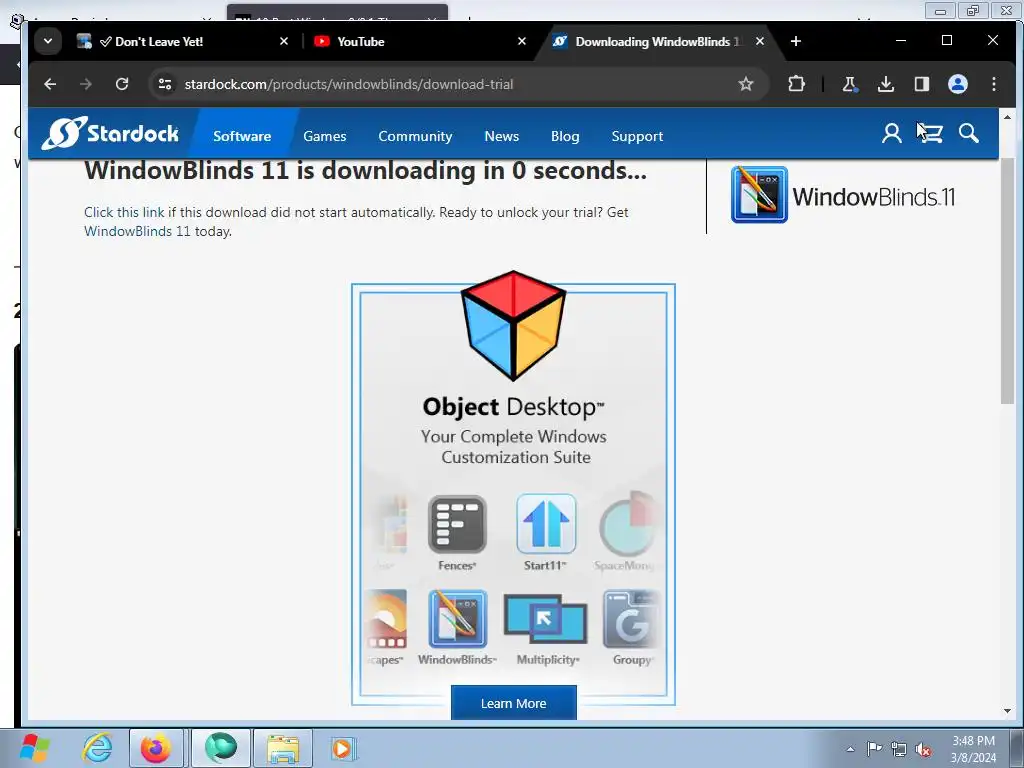This screenshot has height=768, width=1024.
Task: Open the shopping cart icon
Action: click(x=930, y=133)
